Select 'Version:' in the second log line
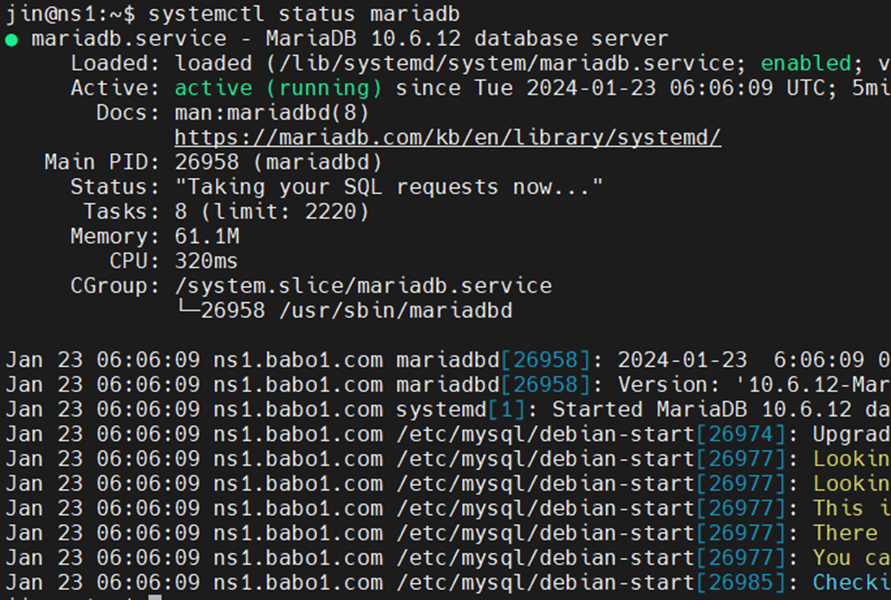Viewport: 891px width, 600px height. [669, 385]
